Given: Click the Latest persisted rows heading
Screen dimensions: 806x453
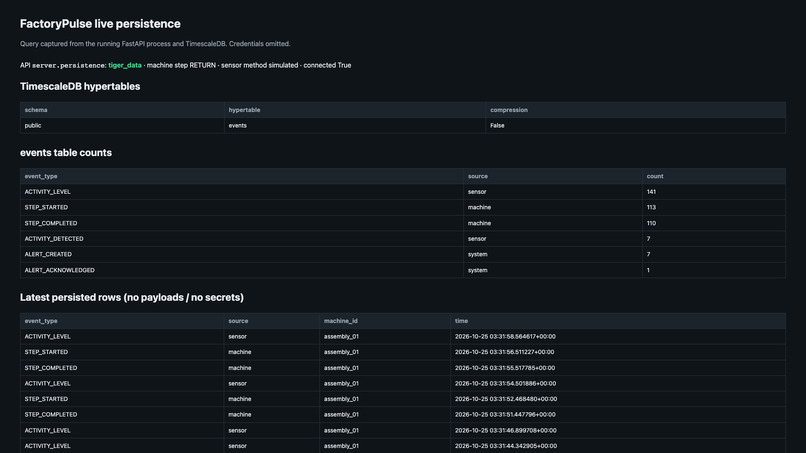Looking at the screenshot, I should click(x=132, y=297).
